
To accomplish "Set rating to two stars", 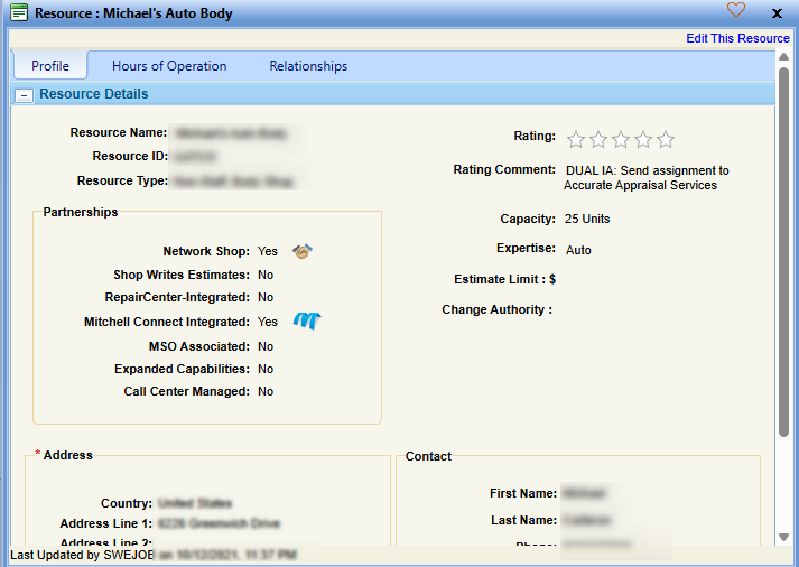I will click(x=598, y=140).
